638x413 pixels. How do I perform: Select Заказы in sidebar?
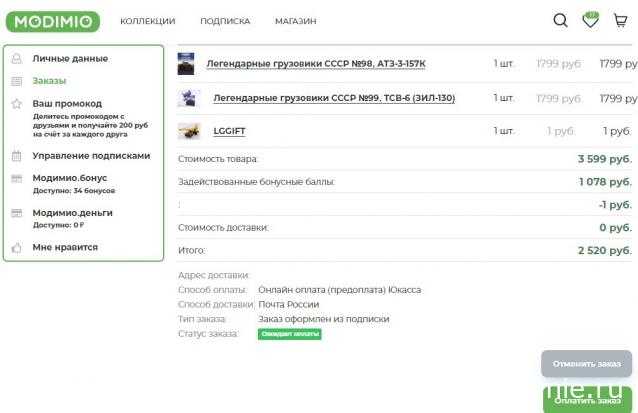click(49, 81)
